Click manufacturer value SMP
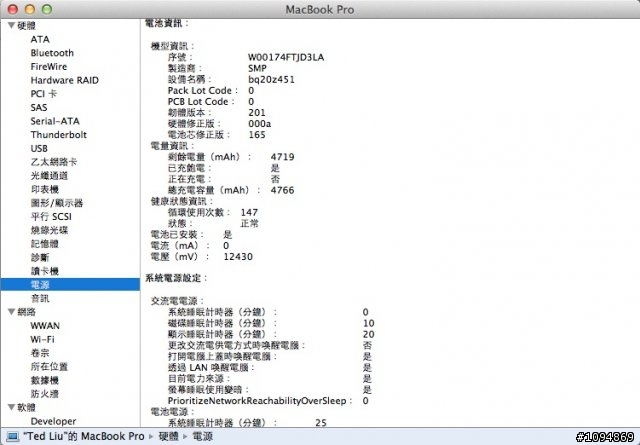This screenshot has width=640, height=445. 257,68
